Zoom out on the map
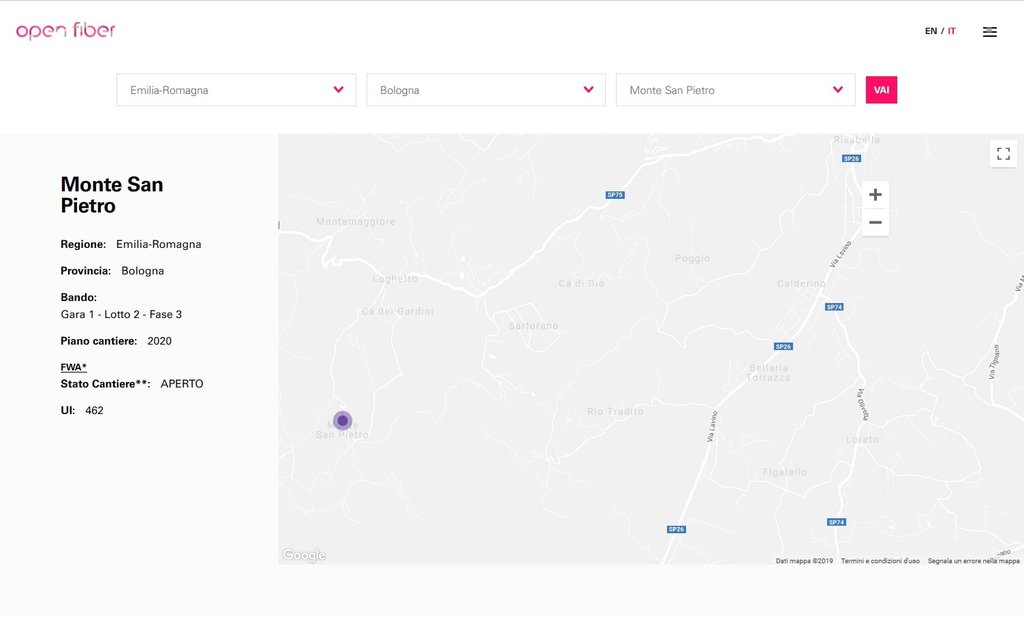 pos(875,222)
